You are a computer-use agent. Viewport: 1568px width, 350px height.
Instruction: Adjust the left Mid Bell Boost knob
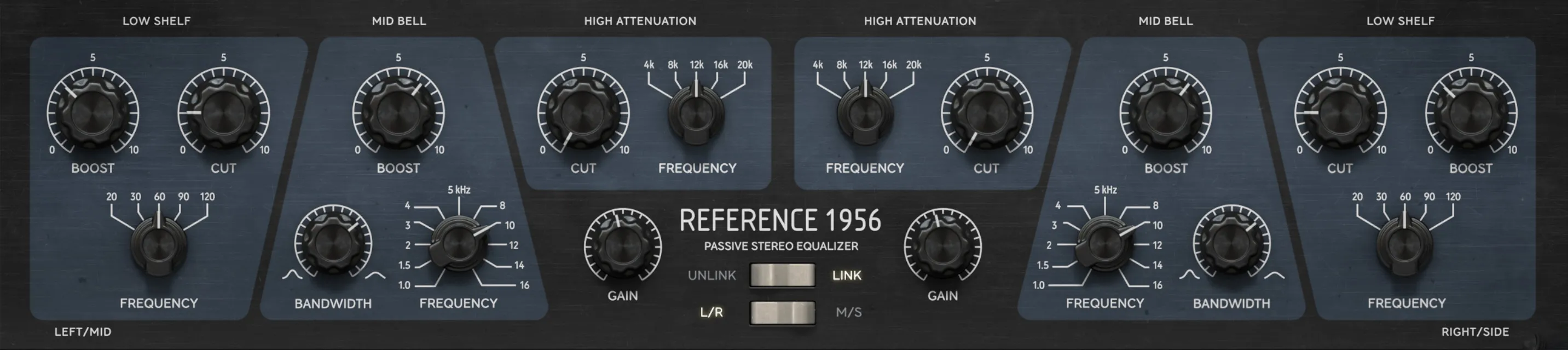(x=398, y=113)
